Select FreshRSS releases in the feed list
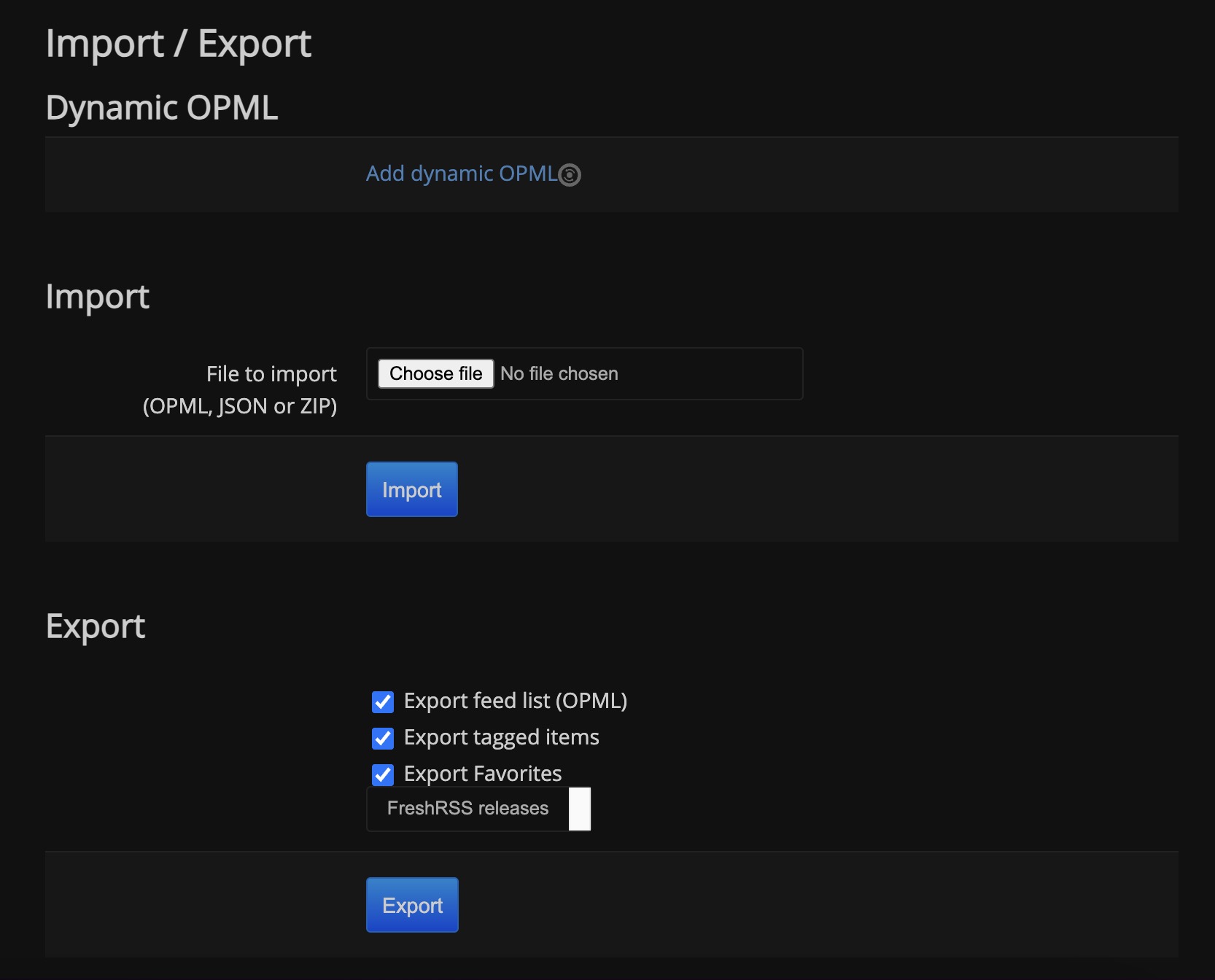Image resolution: width=1215 pixels, height=980 pixels. [x=467, y=809]
